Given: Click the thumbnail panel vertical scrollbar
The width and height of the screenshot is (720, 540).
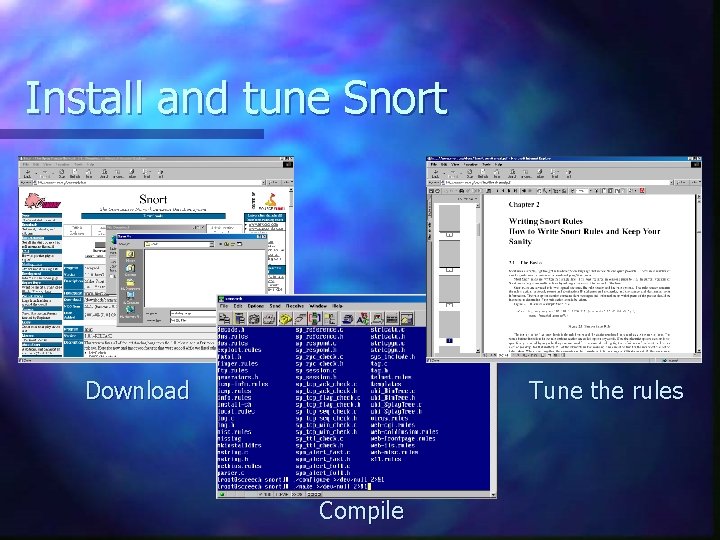Looking at the screenshot, I should (x=478, y=278).
